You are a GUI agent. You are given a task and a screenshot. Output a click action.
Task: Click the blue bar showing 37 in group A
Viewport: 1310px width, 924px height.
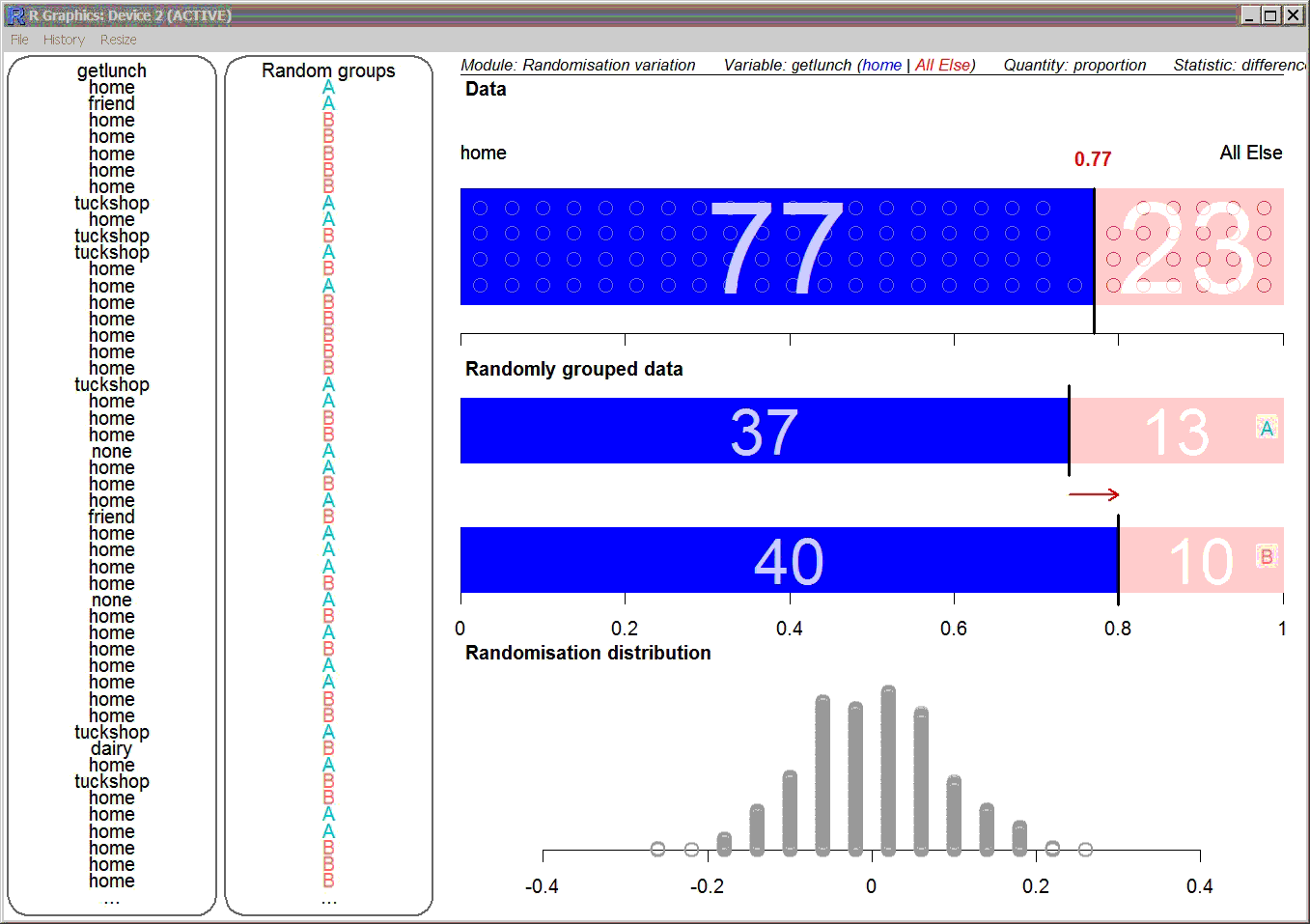click(764, 431)
